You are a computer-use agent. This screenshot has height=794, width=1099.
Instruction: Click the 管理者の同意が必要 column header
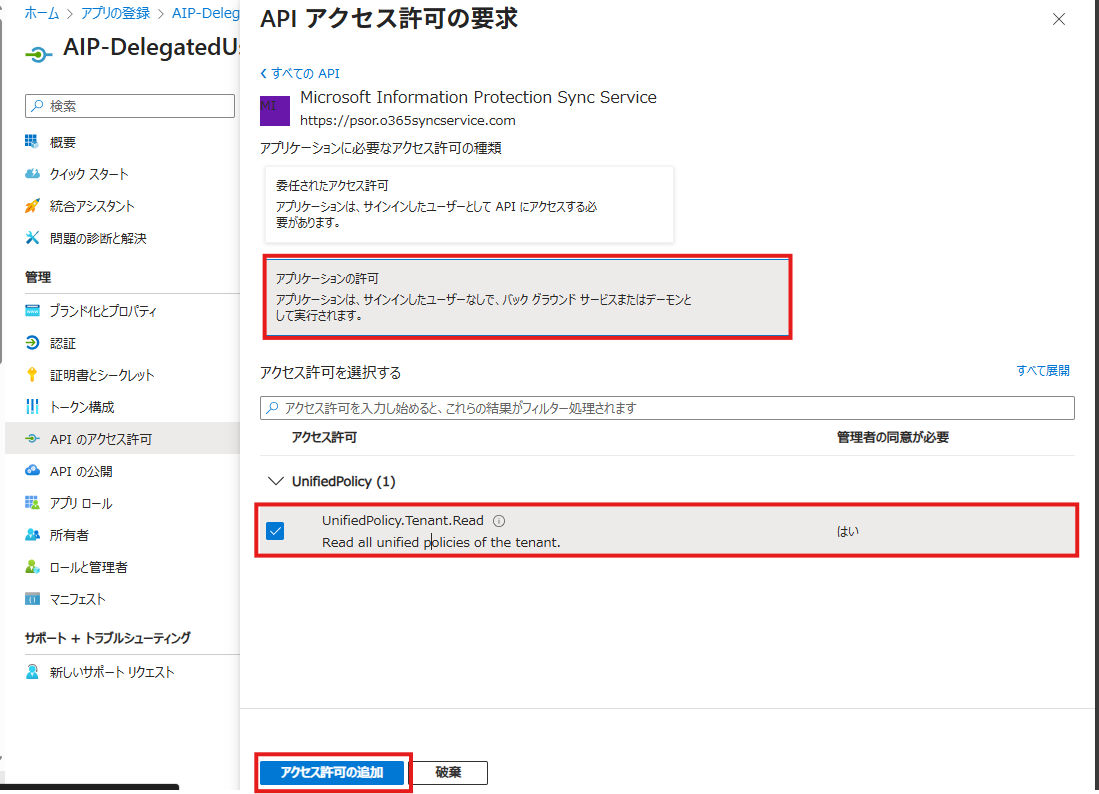coord(892,437)
